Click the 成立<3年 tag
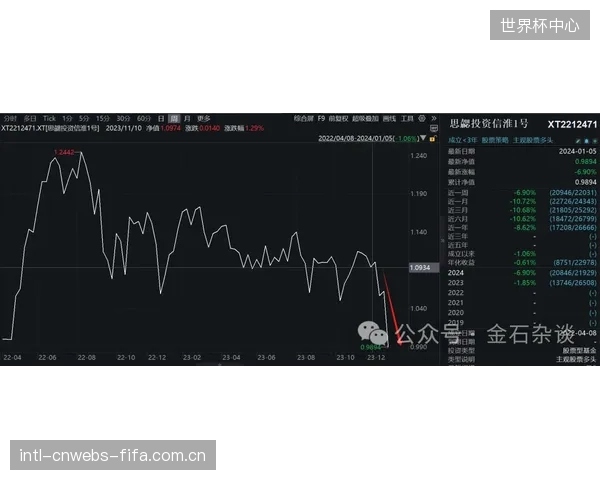Screen dimensions: 600x480 pos(462,140)
